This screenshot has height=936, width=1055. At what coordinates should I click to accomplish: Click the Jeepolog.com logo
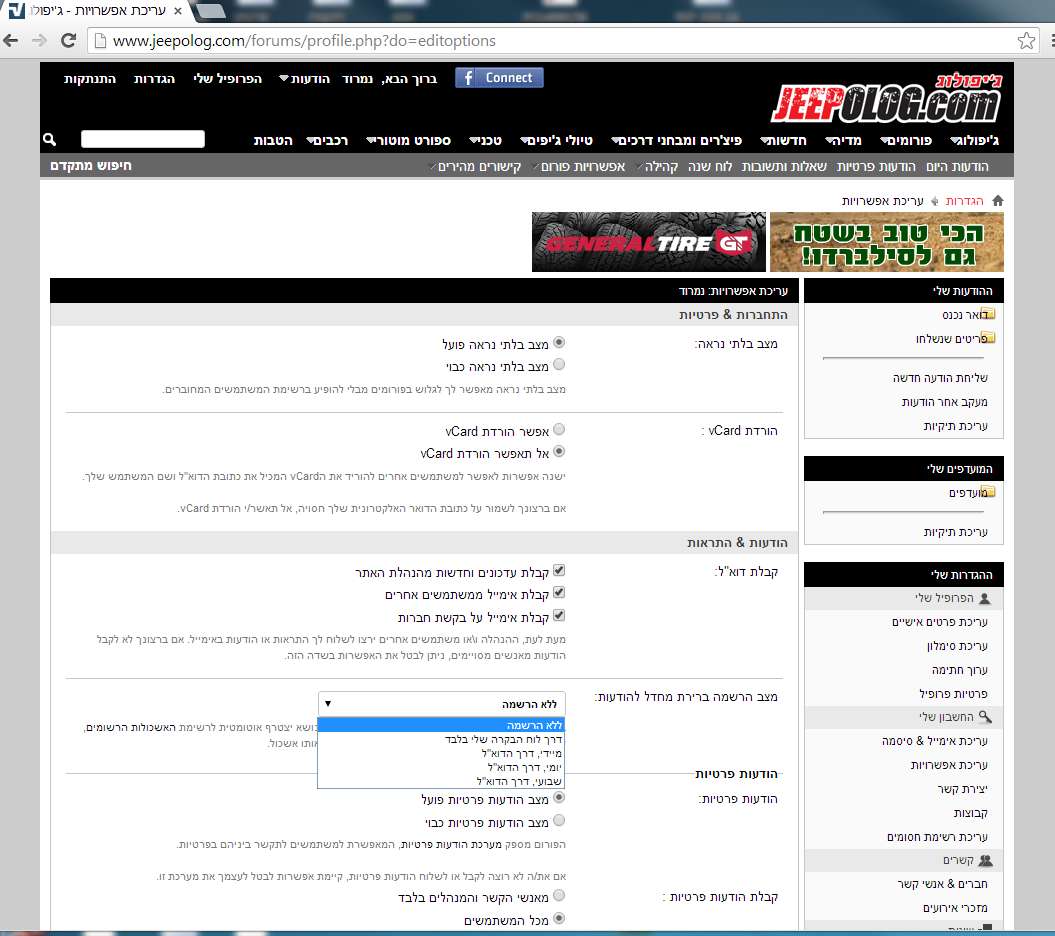click(886, 98)
